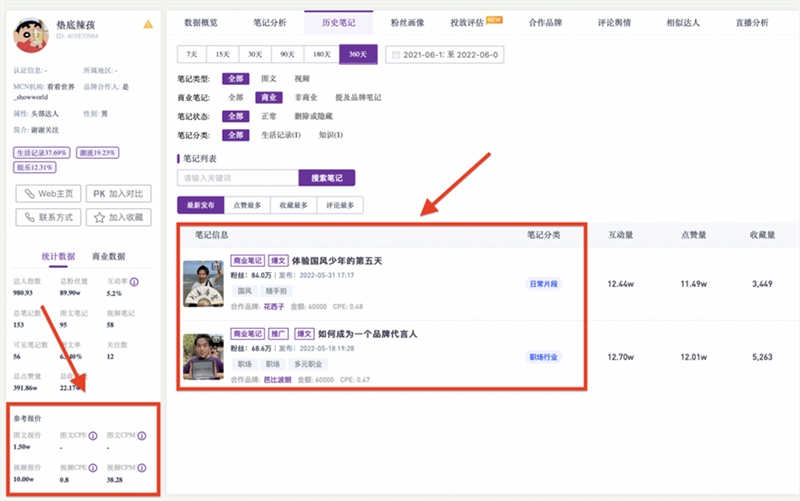
Task: Click the note keyword search field
Action: pos(238,178)
